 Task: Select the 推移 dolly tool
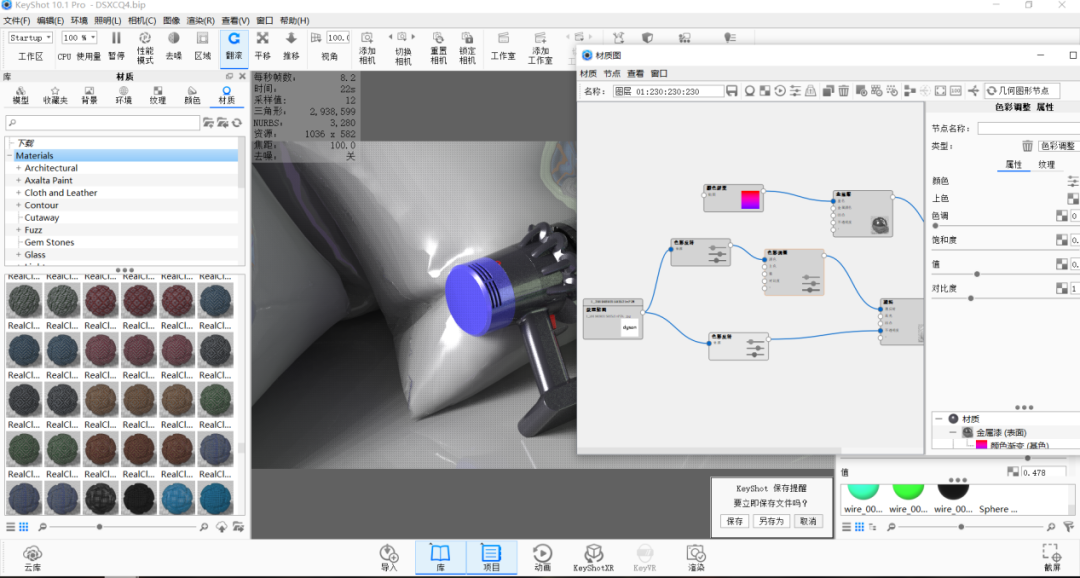point(291,47)
